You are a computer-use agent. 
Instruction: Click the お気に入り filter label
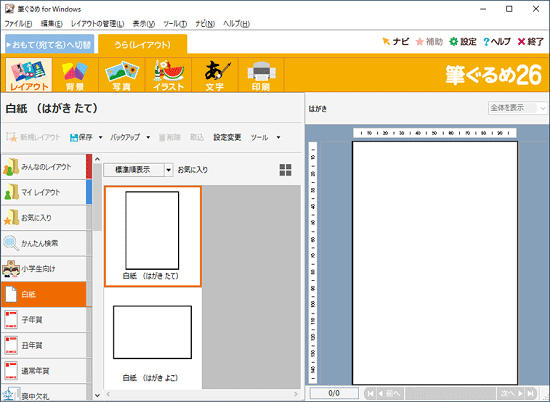click(x=193, y=170)
